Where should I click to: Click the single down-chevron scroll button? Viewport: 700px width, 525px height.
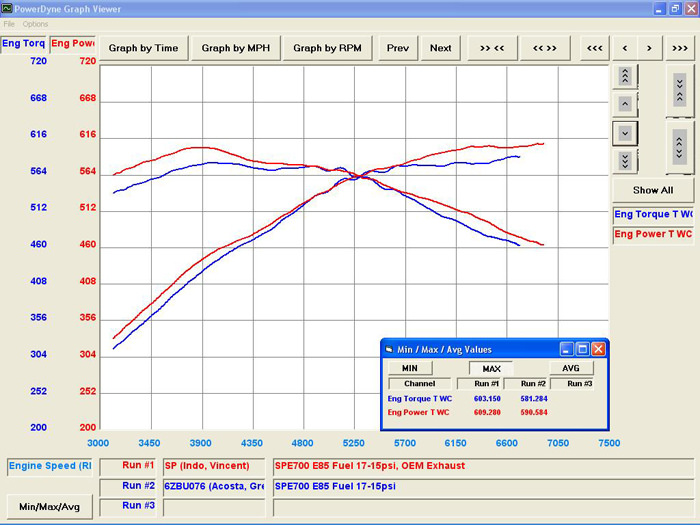pos(625,133)
